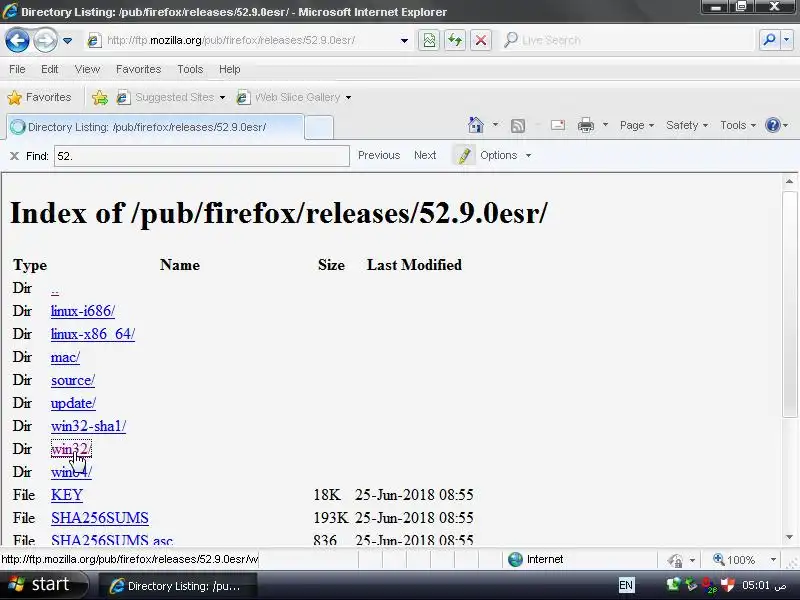Expand the Home button dropdown arrow
The width and height of the screenshot is (800, 600).
pos(495,125)
